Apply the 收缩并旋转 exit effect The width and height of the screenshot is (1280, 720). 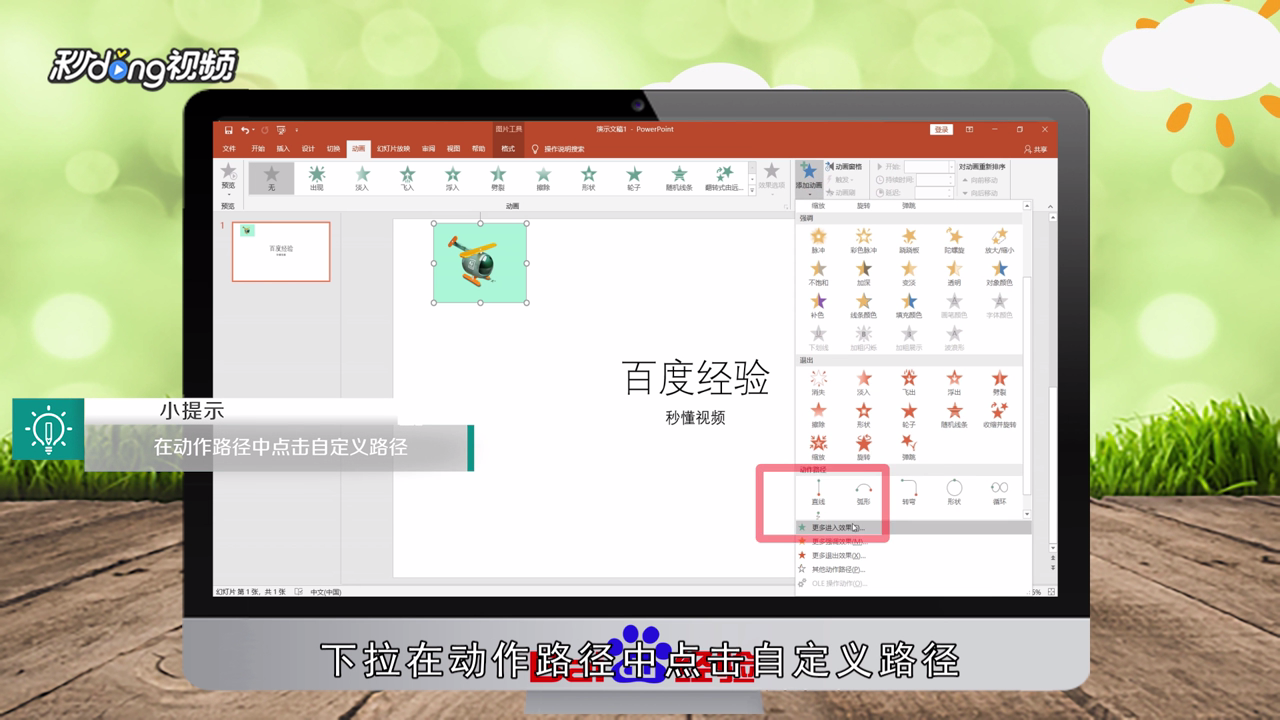(x=999, y=415)
